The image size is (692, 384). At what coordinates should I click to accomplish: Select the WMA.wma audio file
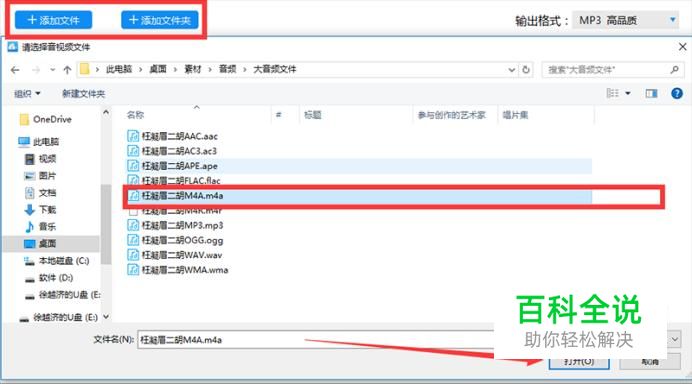tap(178, 270)
